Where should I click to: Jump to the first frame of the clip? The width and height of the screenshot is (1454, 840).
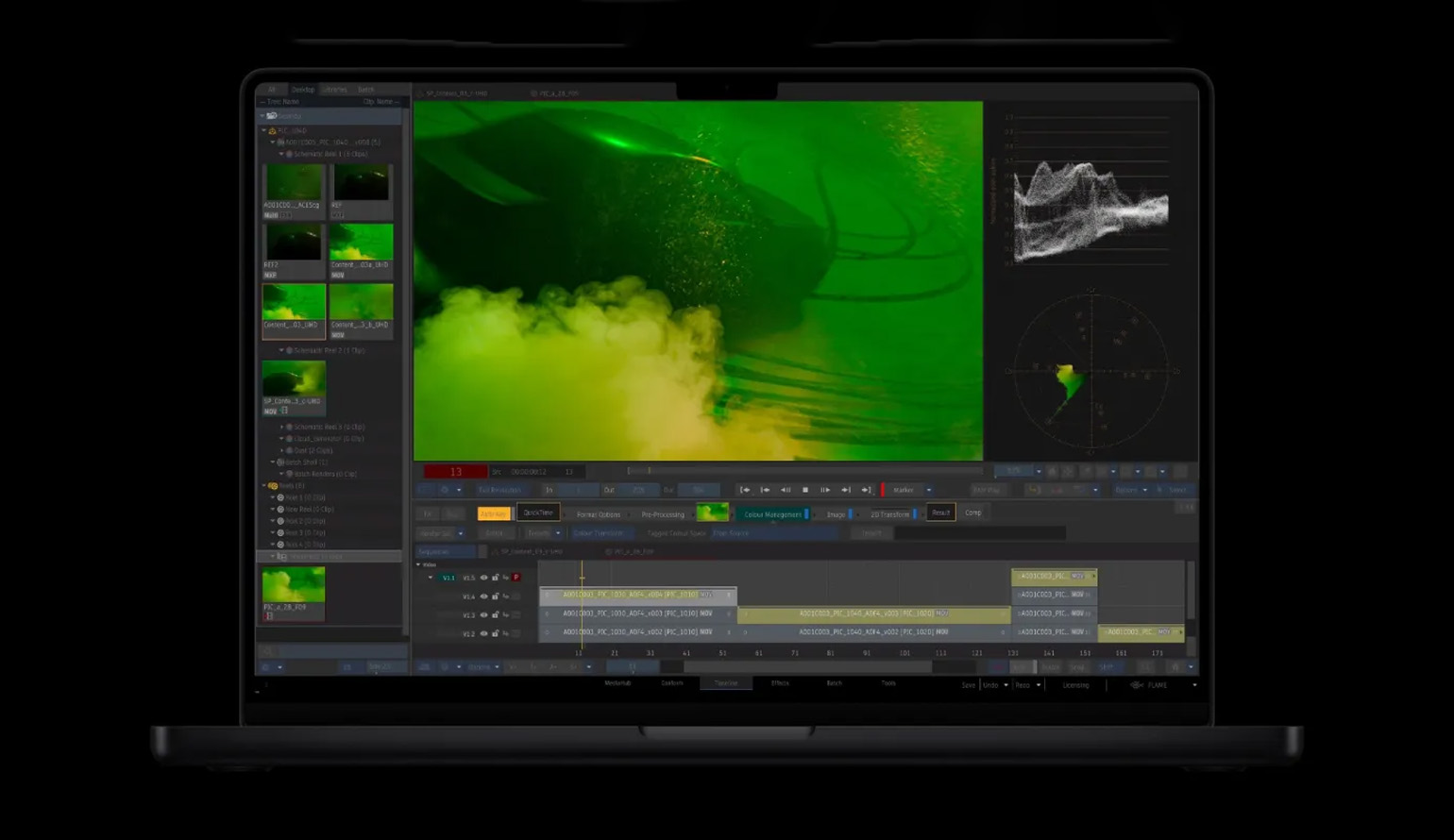(x=744, y=490)
